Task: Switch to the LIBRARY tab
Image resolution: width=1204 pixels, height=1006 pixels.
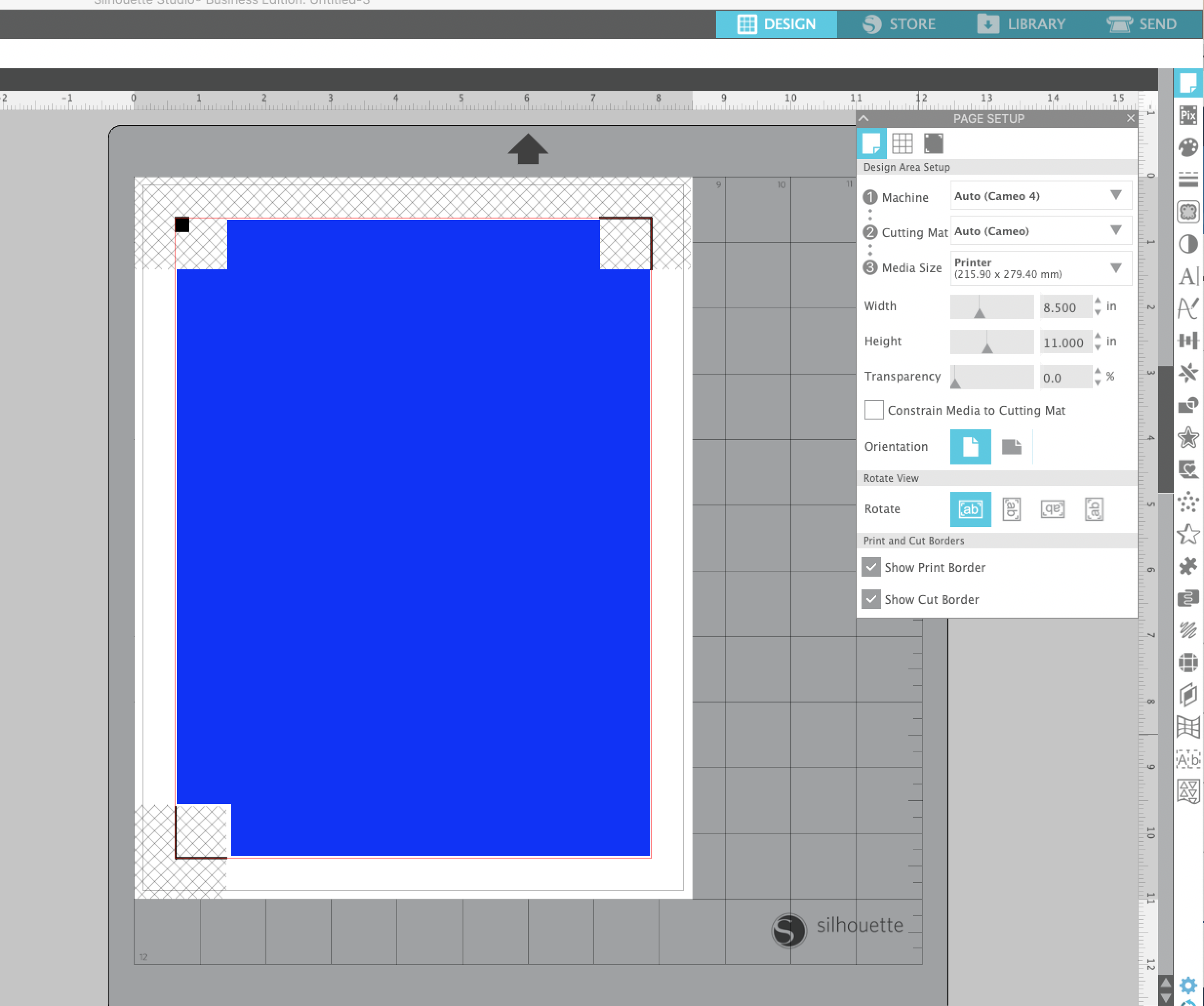Action: pyautogui.click(x=1022, y=24)
